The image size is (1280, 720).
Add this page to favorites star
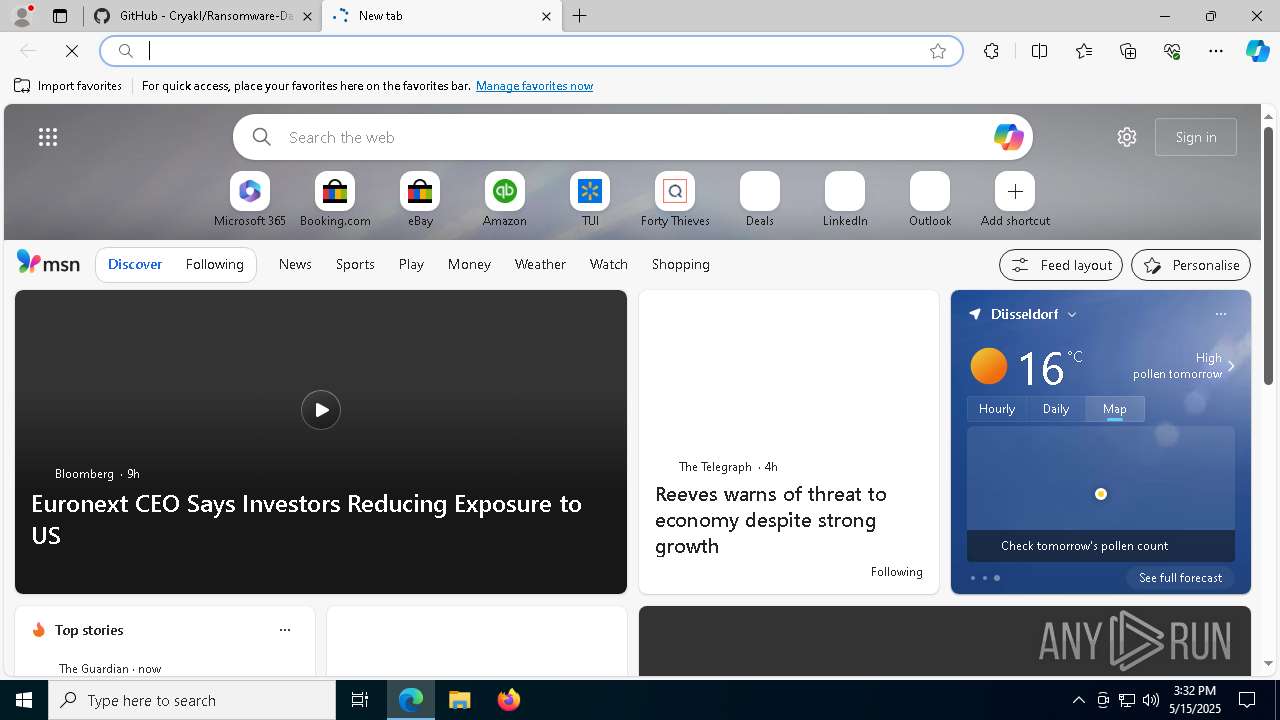coord(938,51)
